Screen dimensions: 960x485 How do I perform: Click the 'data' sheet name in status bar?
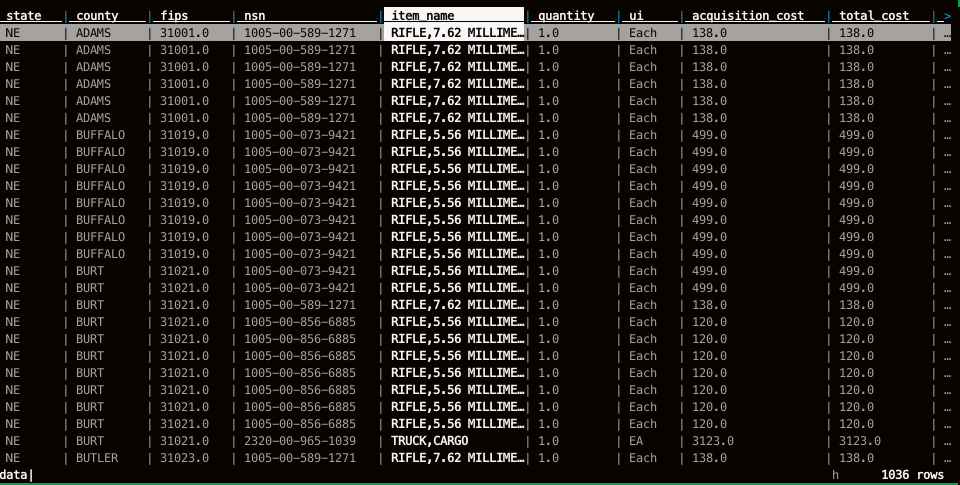14,475
